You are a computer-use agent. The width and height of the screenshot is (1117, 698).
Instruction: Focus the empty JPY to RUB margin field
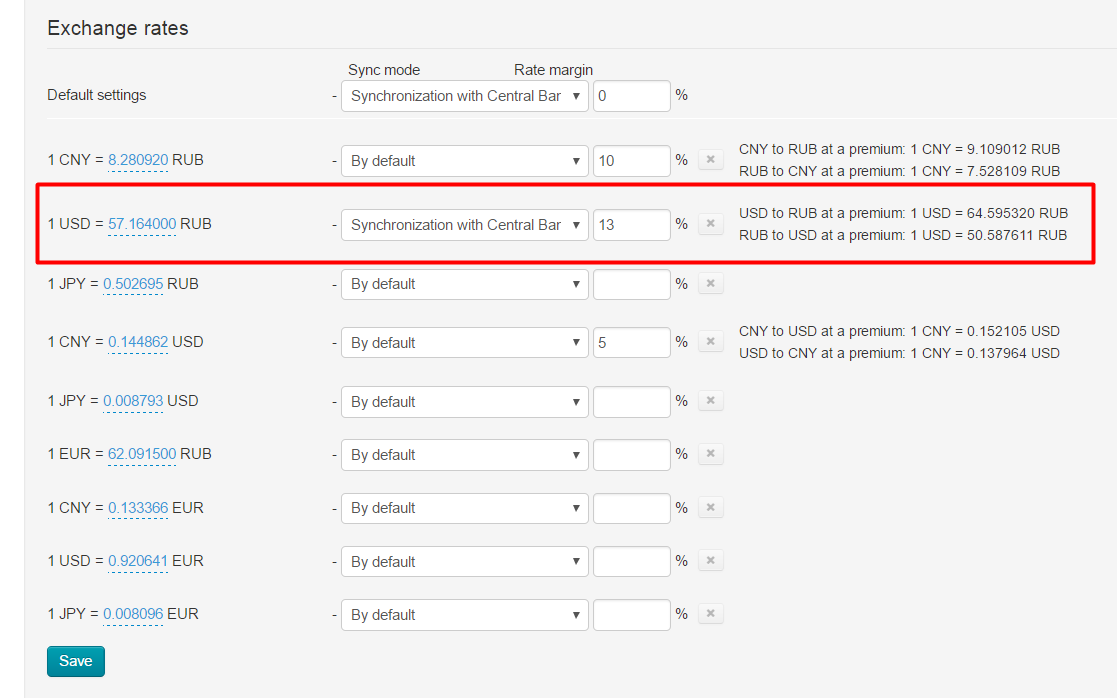(631, 283)
